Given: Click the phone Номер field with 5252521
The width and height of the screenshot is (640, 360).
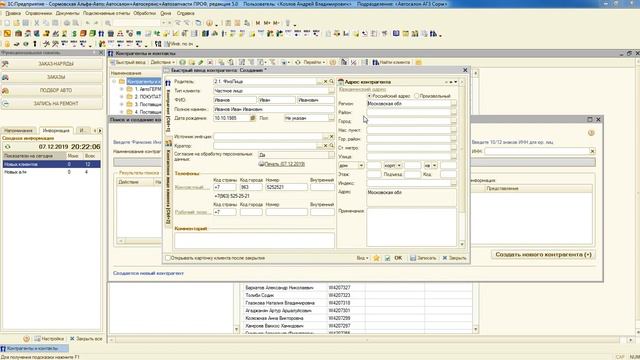Looking at the screenshot, I should 287,187.
